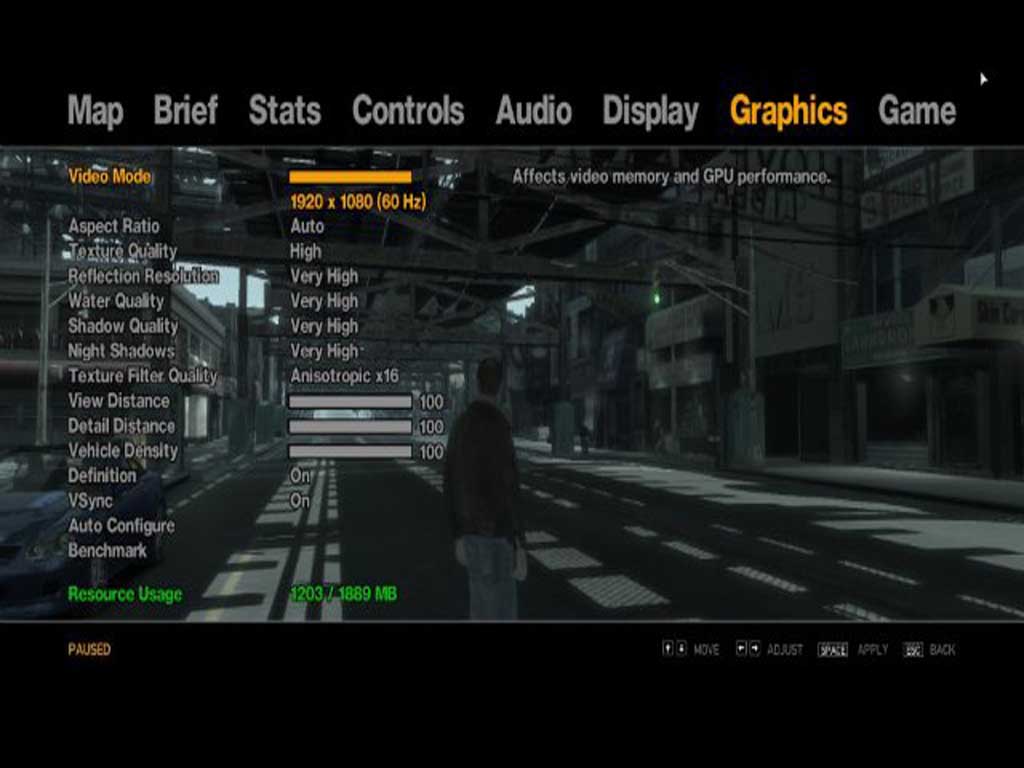Screen dimensions: 1024x768
Task: Click the up arrow key icon beside MOVE
Action: point(668,649)
